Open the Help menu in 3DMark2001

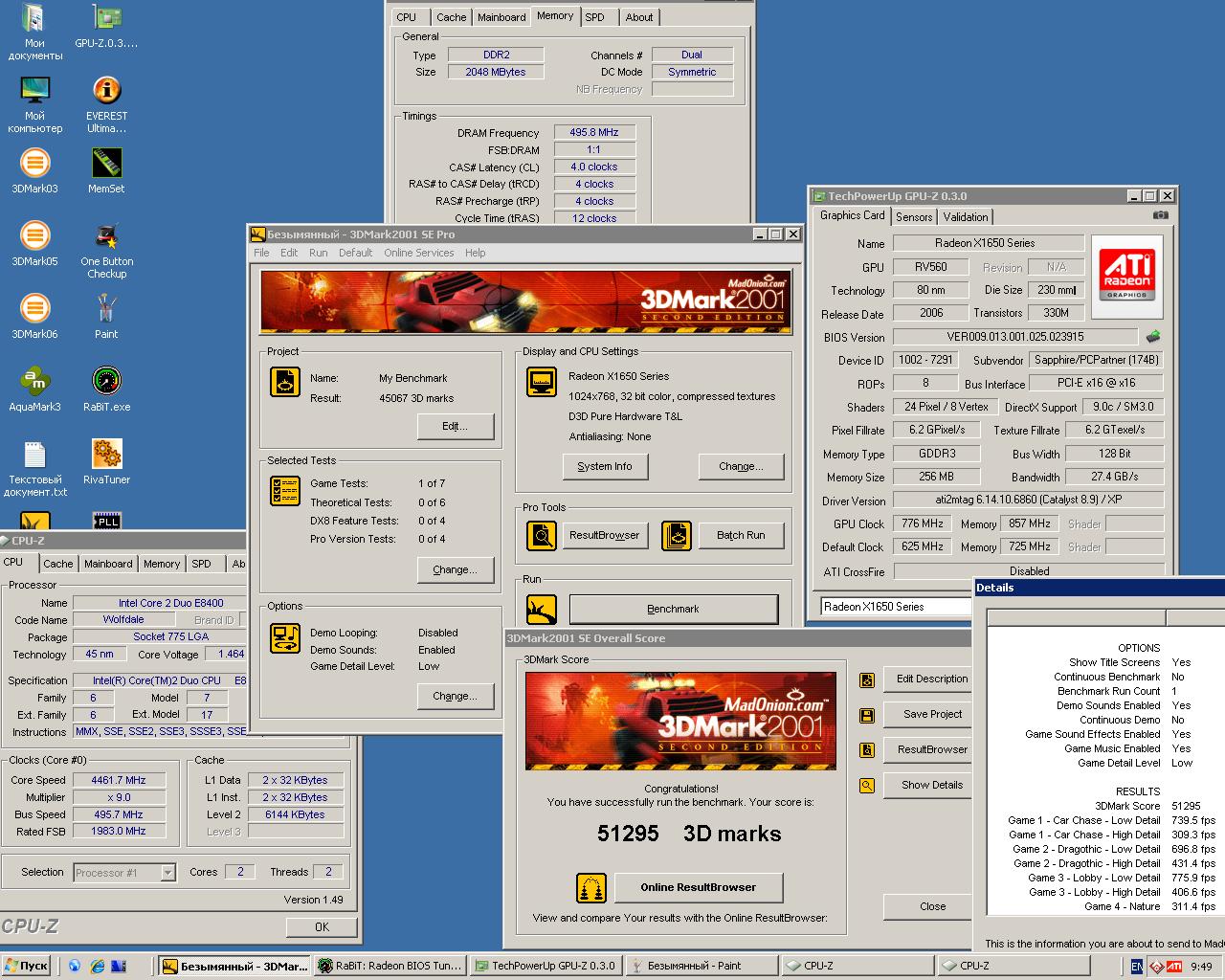coord(476,253)
